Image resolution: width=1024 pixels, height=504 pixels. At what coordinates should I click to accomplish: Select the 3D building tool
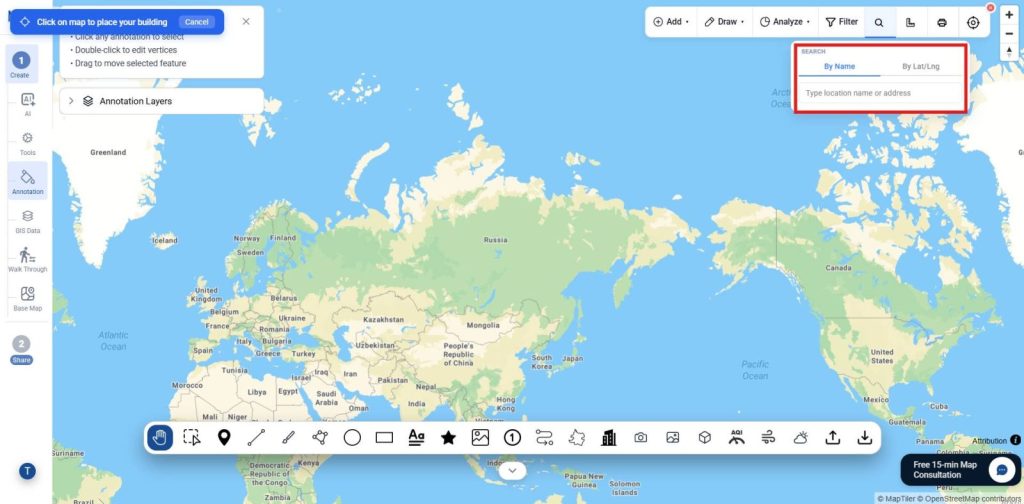point(609,437)
